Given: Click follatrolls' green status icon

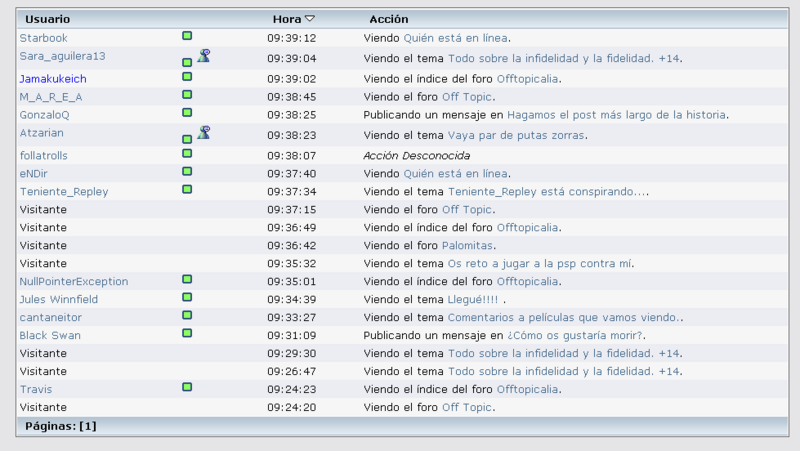Looking at the screenshot, I should [x=187, y=153].
